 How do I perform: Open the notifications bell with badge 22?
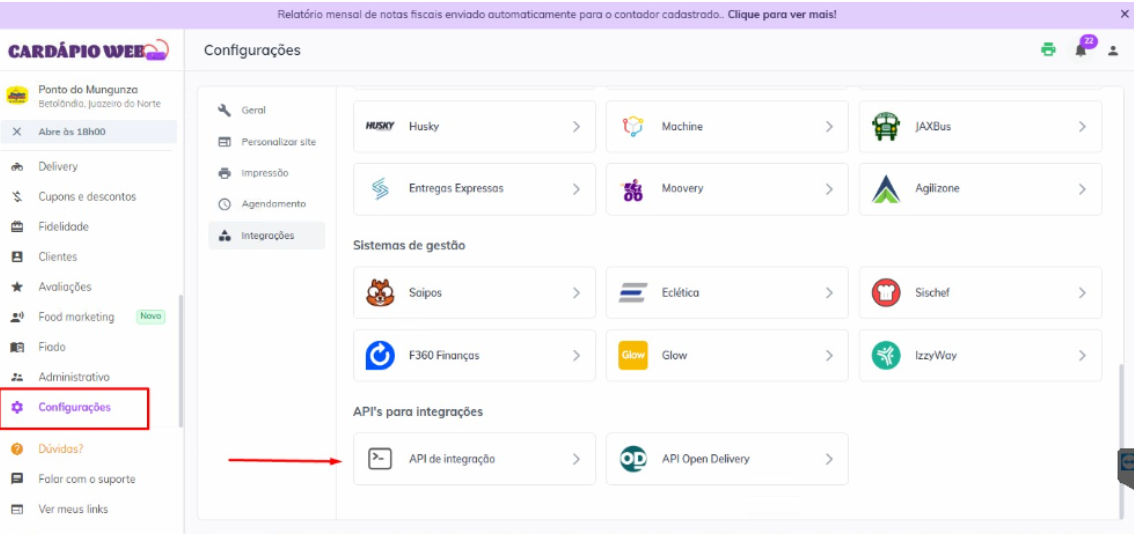[1081, 50]
